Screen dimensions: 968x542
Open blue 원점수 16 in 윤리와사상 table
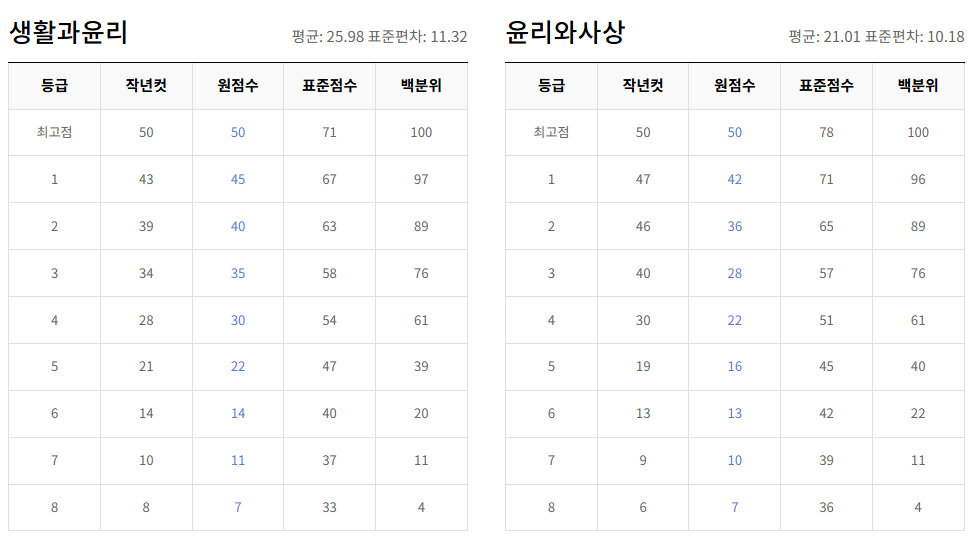pos(735,366)
